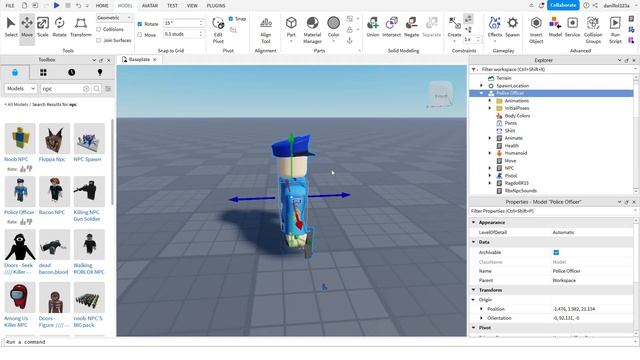Switch to the VIEW ribbon tab
The width and height of the screenshot is (640, 360).
192,6
